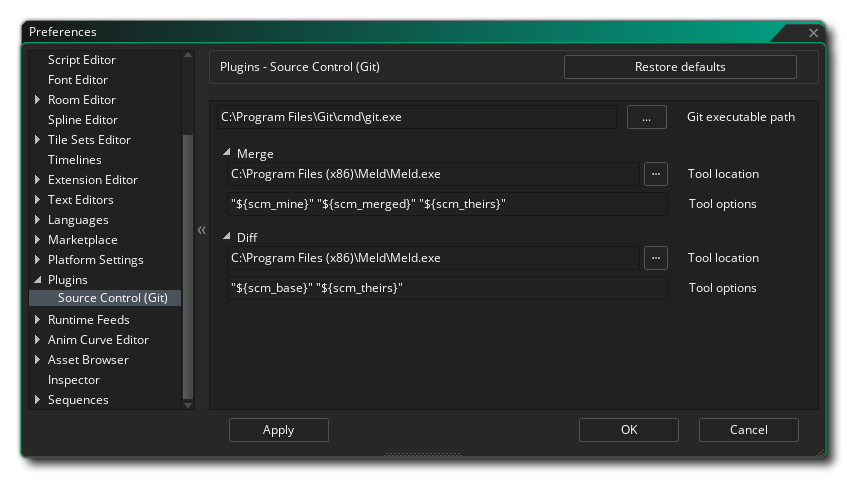Browse for the Diff tool location
Viewport: 847px width, 484px height.
[x=656, y=258]
